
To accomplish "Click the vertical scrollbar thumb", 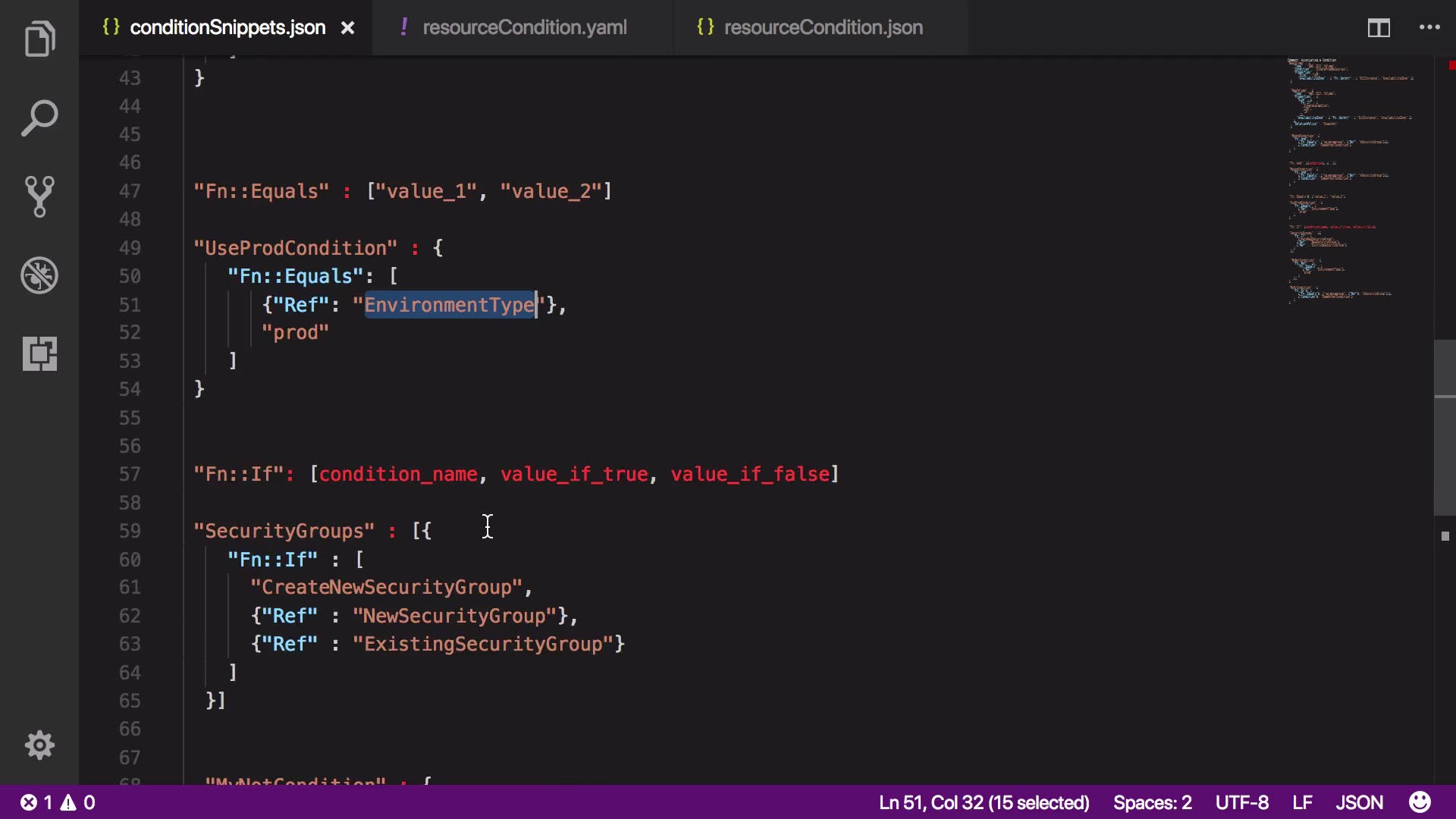I will coord(1444,428).
